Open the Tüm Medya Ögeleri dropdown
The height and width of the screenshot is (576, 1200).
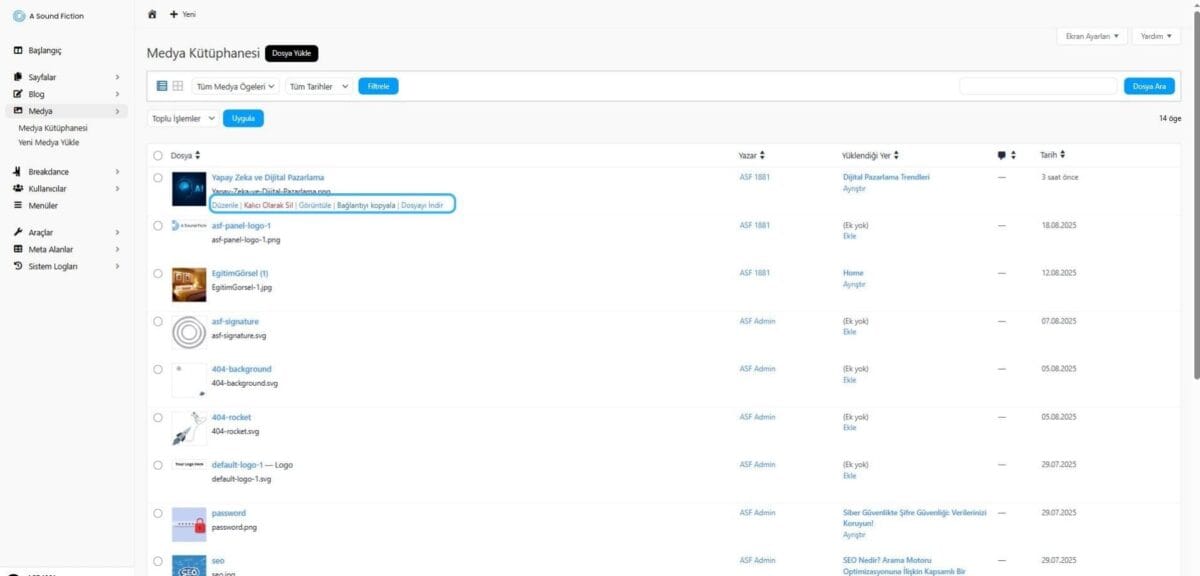pos(236,87)
